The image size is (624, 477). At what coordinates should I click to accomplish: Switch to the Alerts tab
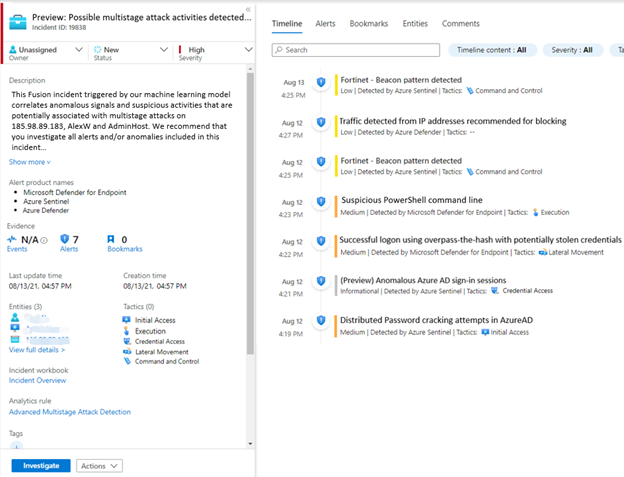pos(326,24)
